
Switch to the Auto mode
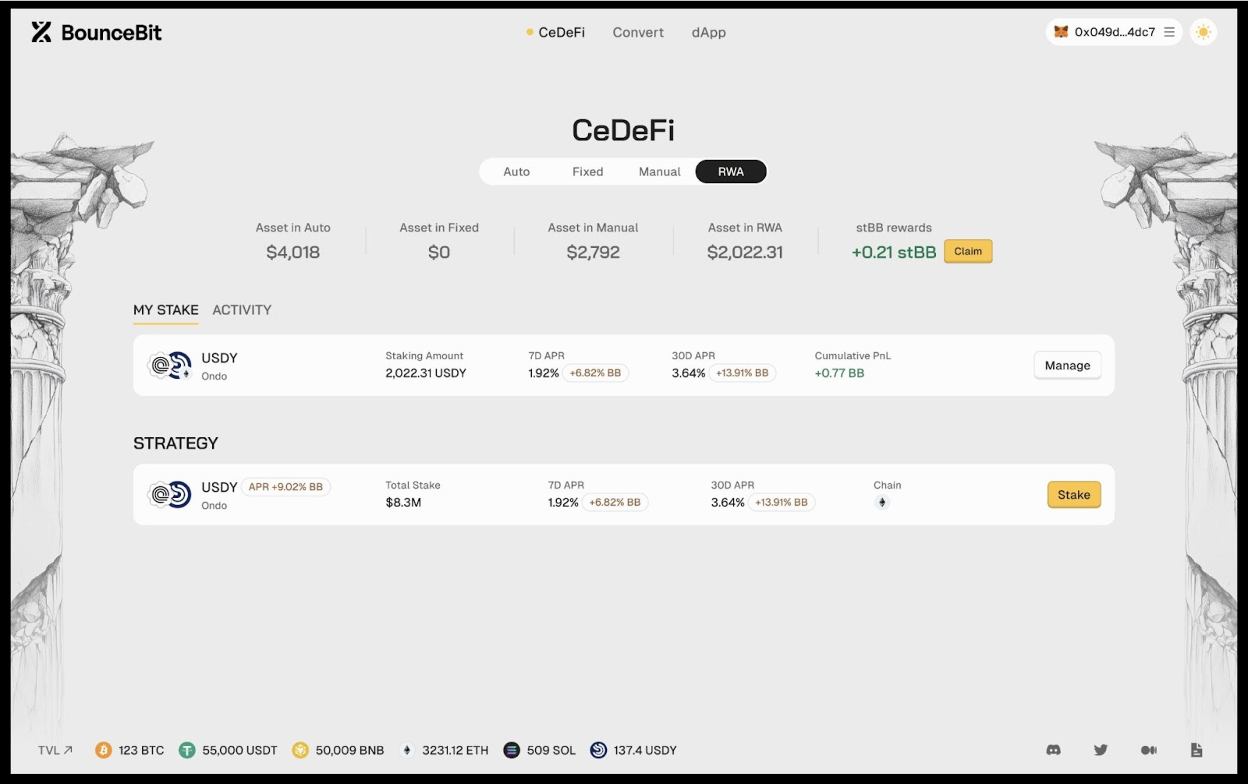coord(516,172)
